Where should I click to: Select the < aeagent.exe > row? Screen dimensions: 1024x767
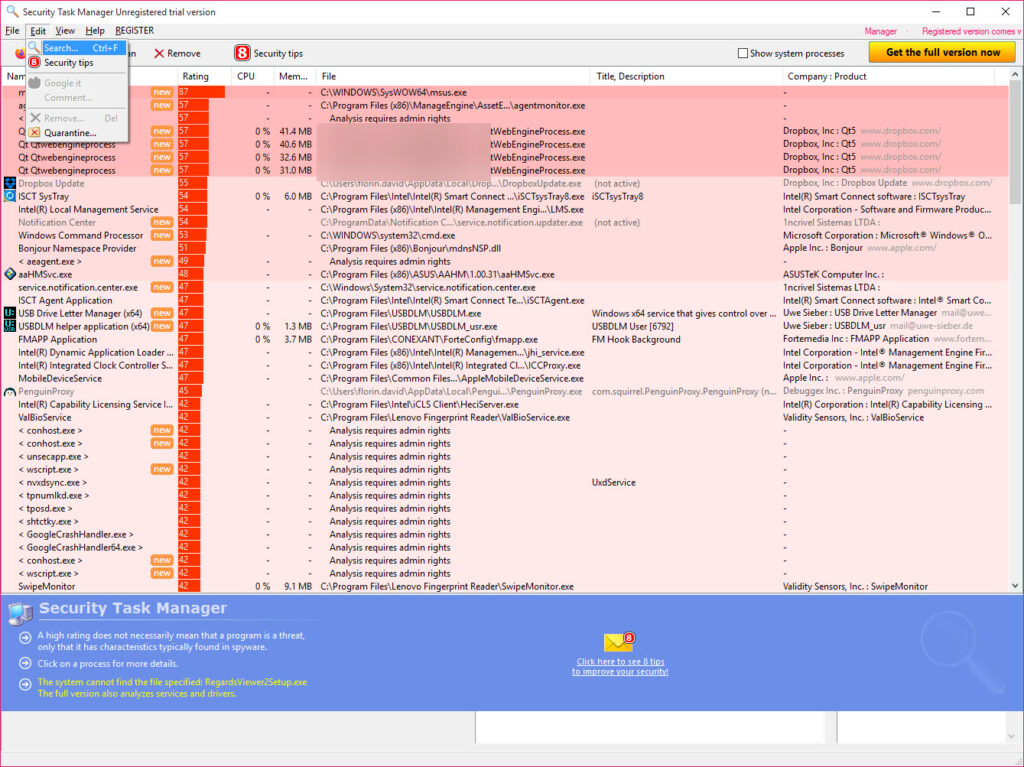[x=505, y=261]
